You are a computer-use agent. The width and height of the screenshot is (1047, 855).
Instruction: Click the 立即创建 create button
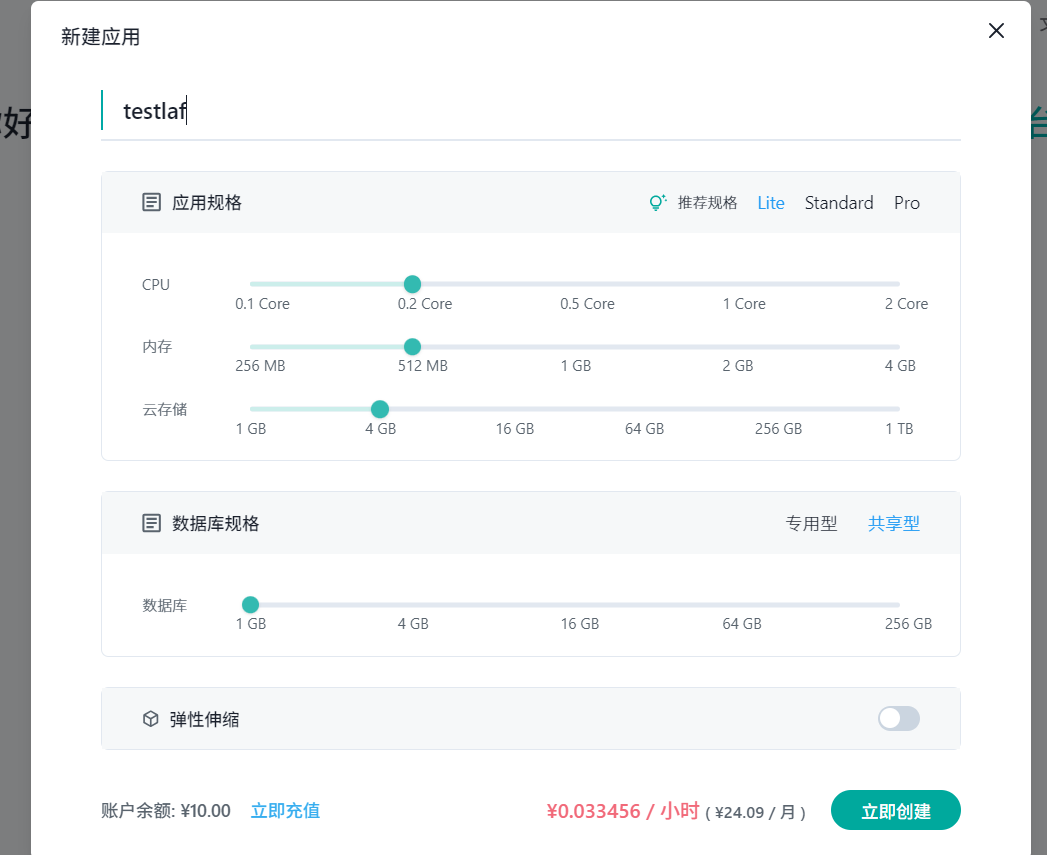pyautogui.click(x=895, y=811)
